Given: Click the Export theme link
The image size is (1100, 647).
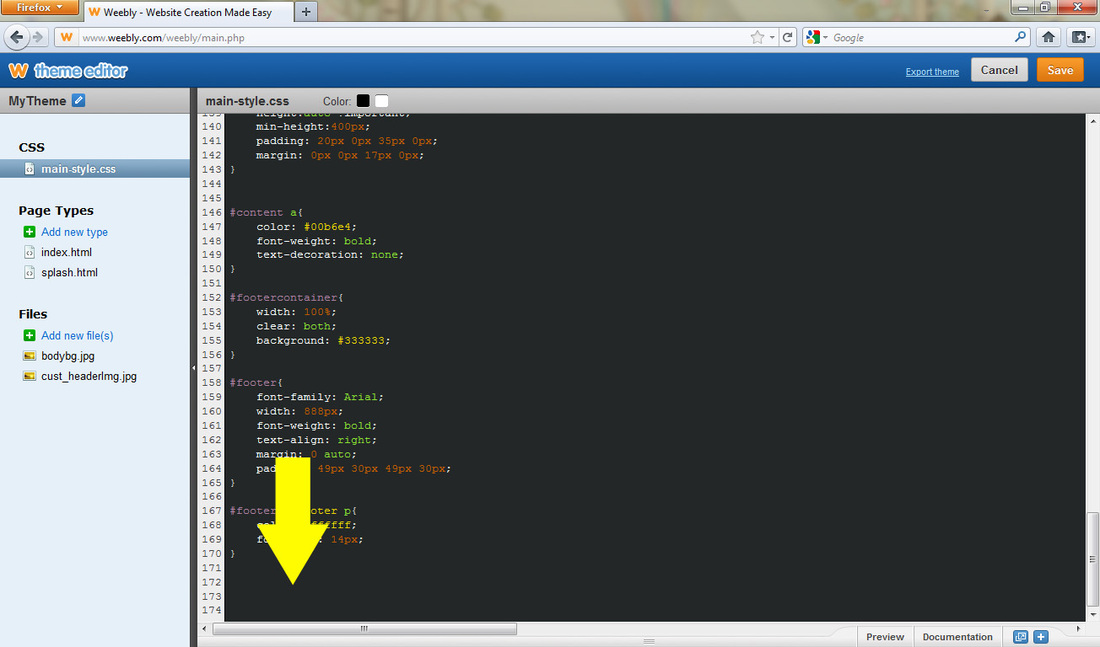Looking at the screenshot, I should [932, 72].
